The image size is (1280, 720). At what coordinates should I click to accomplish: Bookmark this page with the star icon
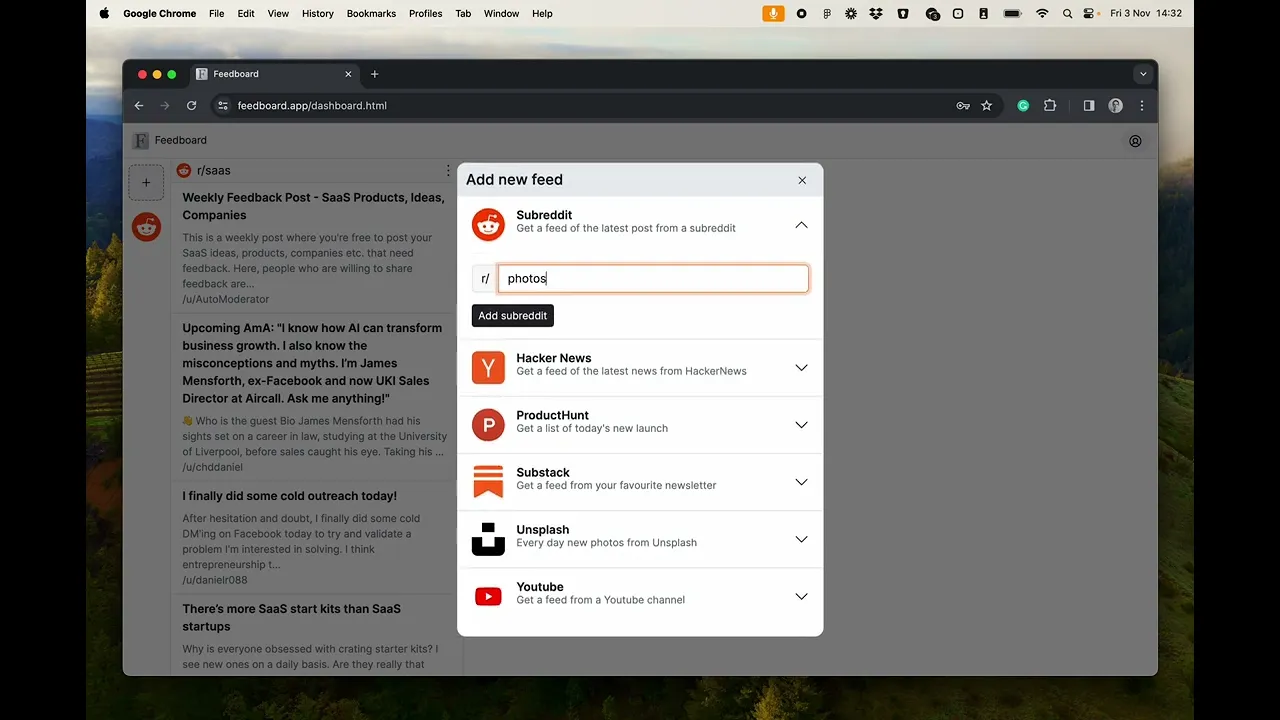click(987, 105)
